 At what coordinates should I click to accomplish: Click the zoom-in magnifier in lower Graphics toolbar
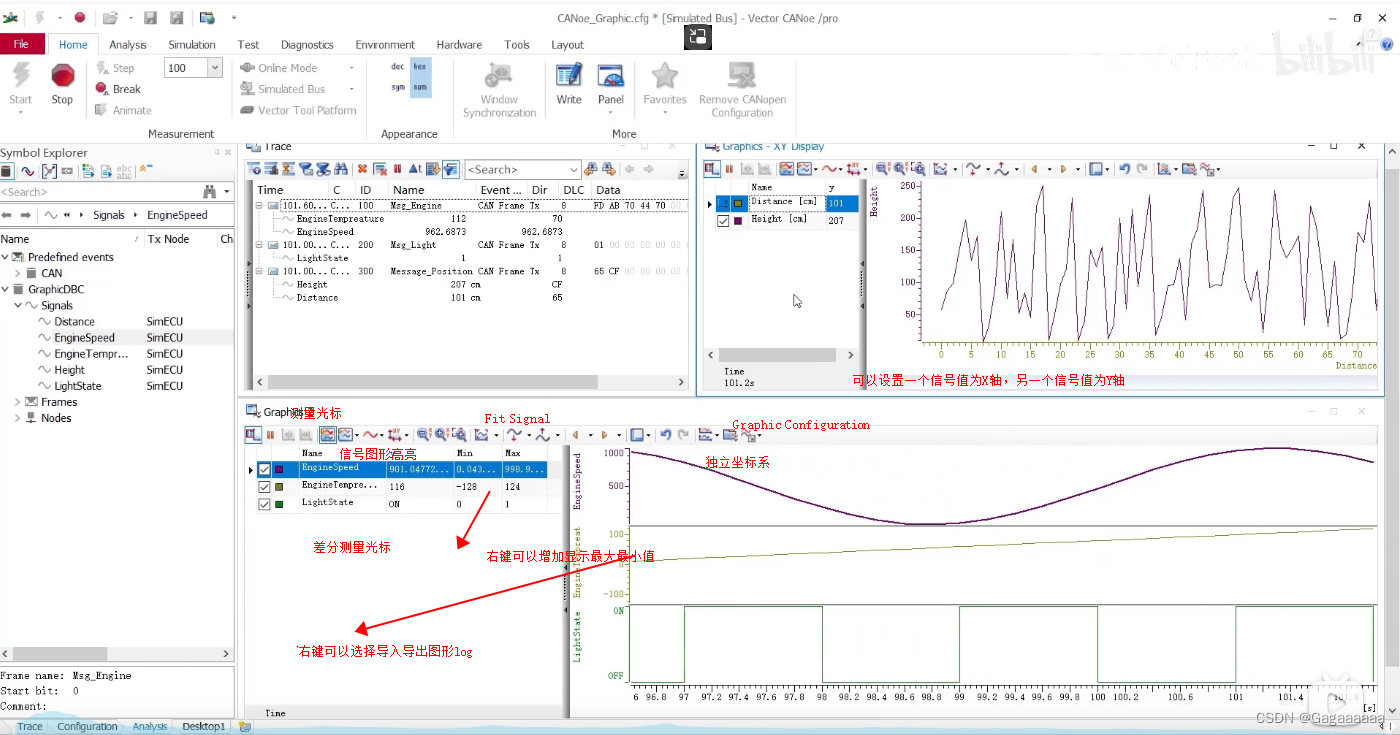441,435
